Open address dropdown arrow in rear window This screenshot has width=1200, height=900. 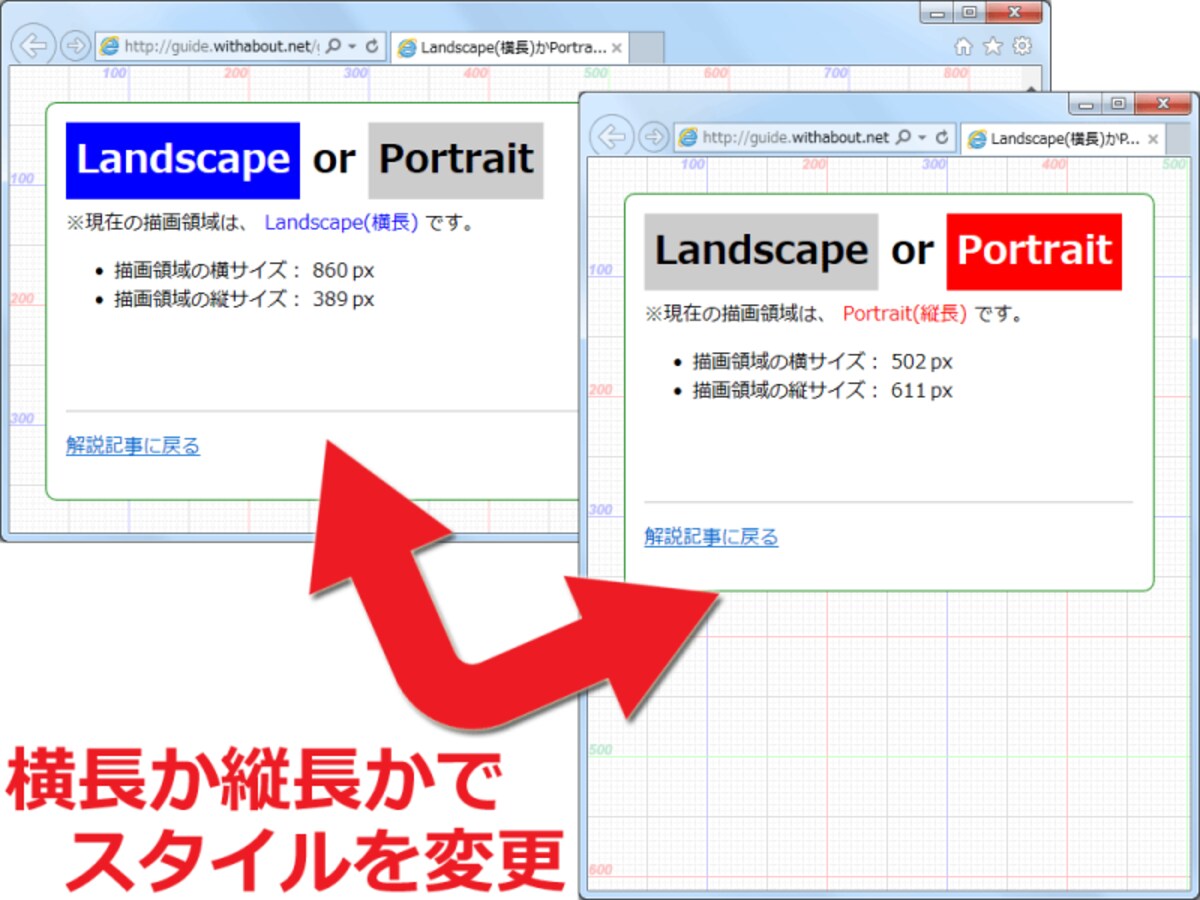click(x=353, y=47)
